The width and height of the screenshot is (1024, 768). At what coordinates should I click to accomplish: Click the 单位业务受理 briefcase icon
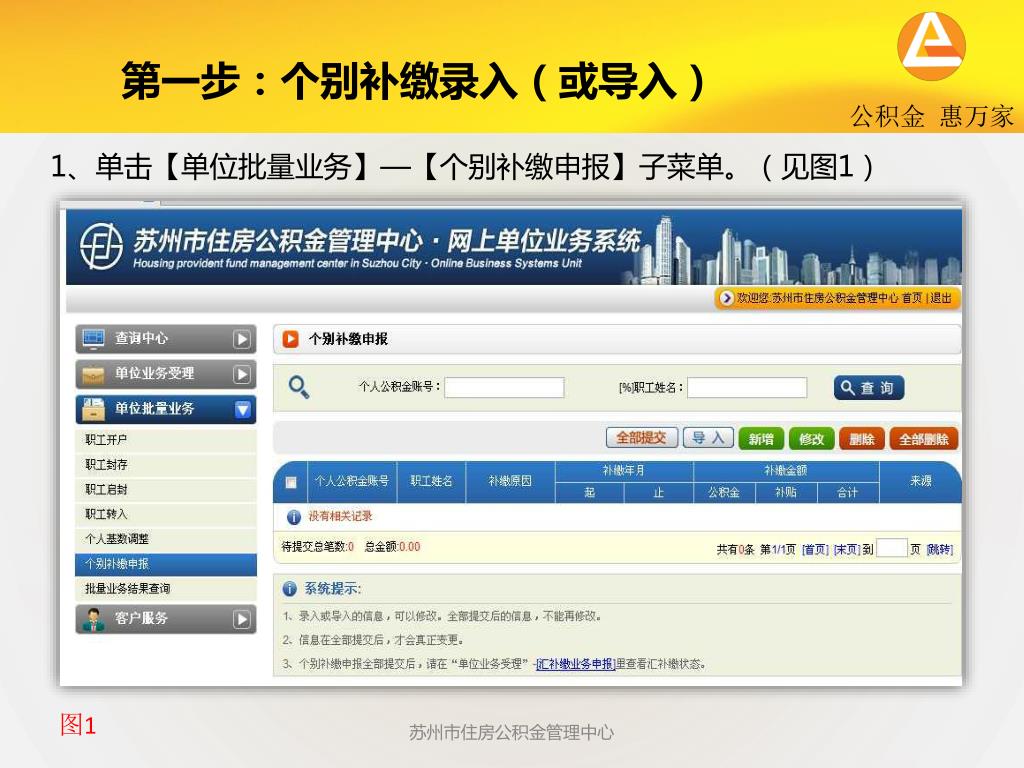[x=93, y=375]
